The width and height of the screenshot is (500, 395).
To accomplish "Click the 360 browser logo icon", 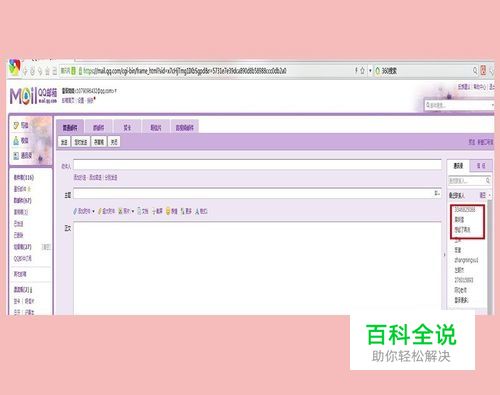I will pyautogui.click(x=14, y=68).
